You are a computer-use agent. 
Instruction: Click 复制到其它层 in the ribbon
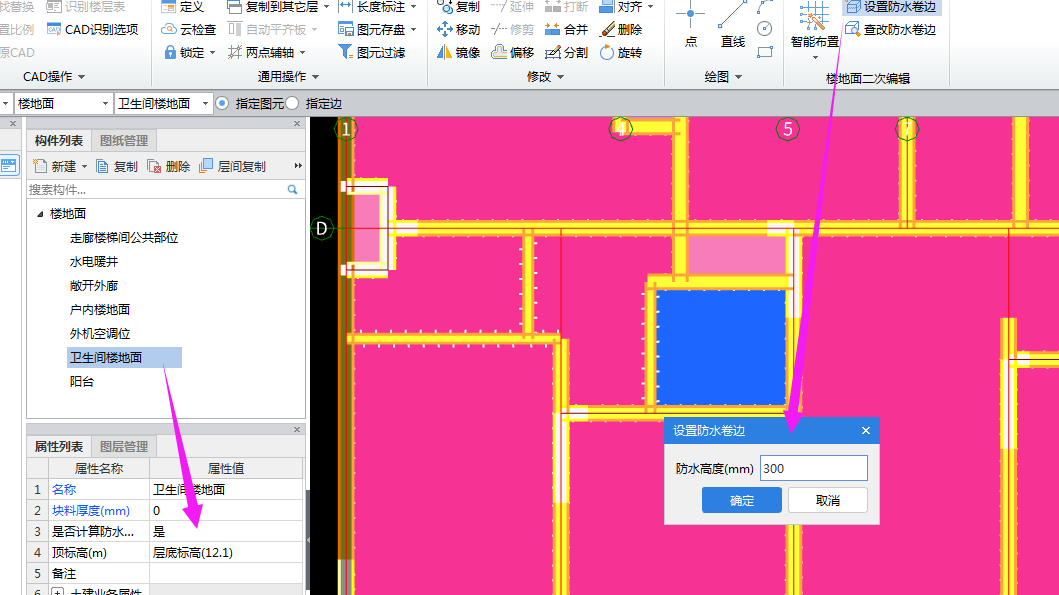(278, 7)
